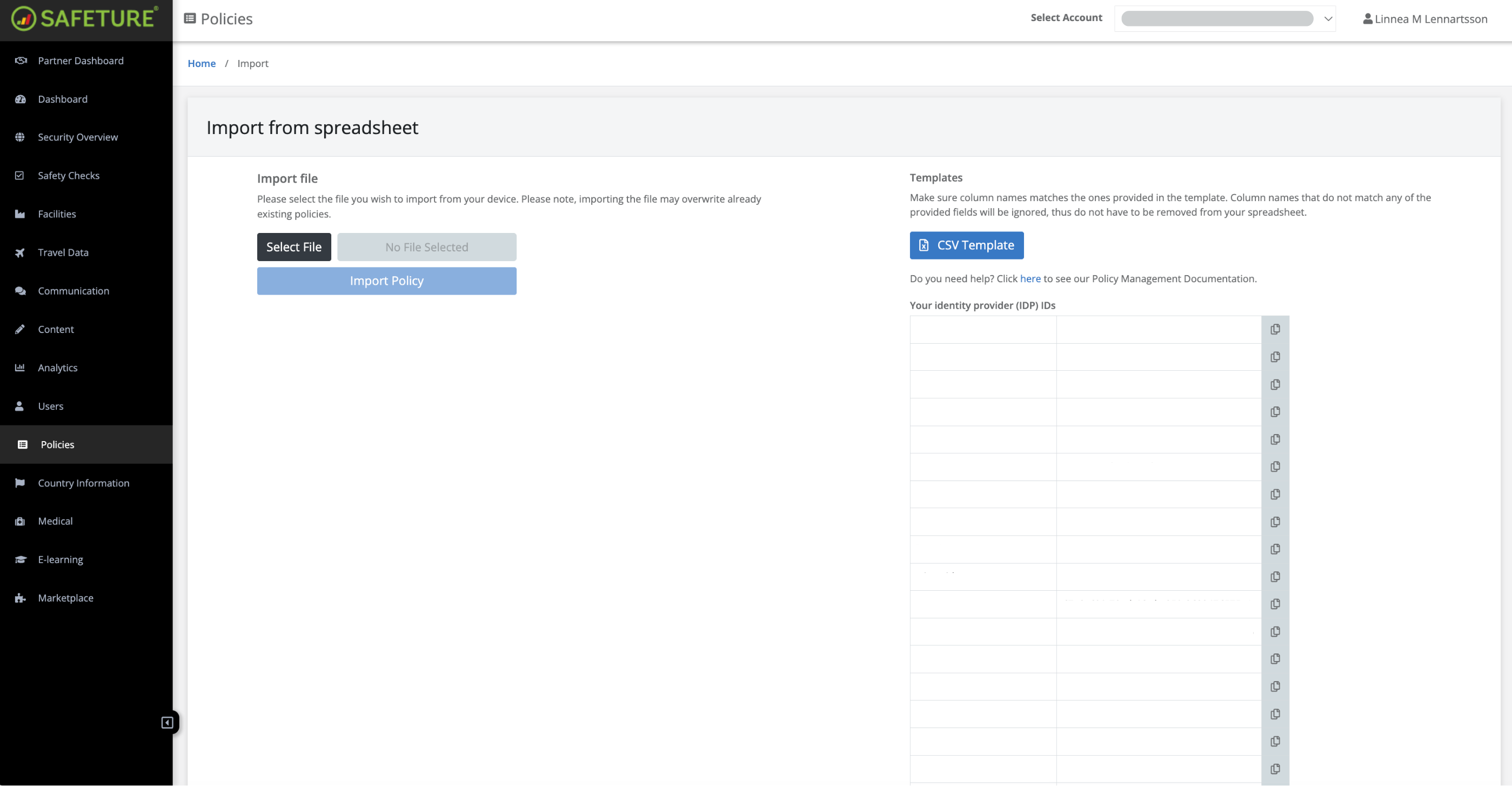1512x787 pixels.
Task: Open the Select File picker
Action: pos(293,246)
